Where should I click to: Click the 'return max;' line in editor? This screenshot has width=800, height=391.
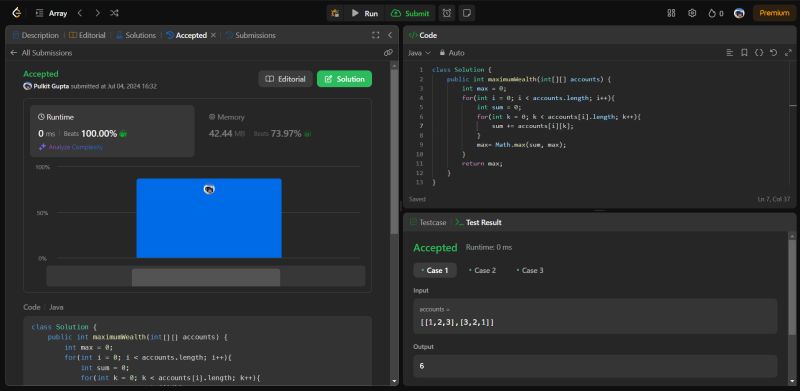pos(482,164)
